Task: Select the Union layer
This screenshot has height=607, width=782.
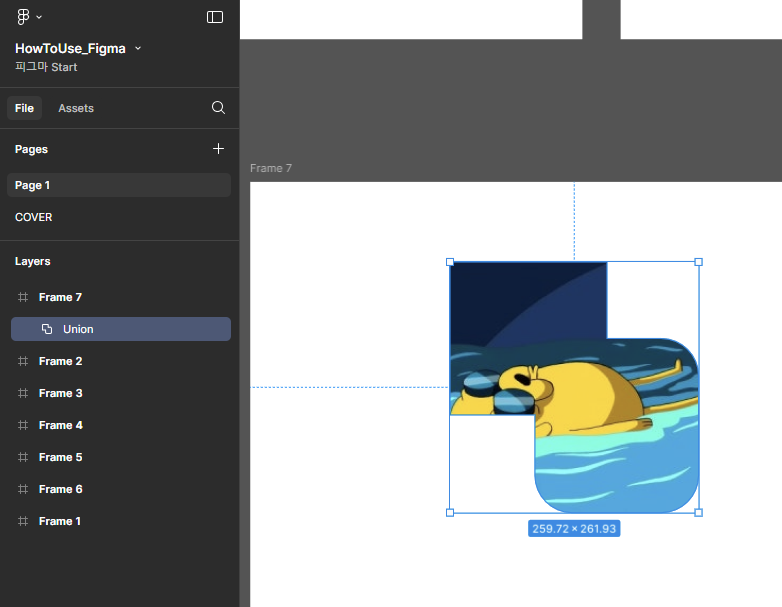Action: (x=121, y=329)
